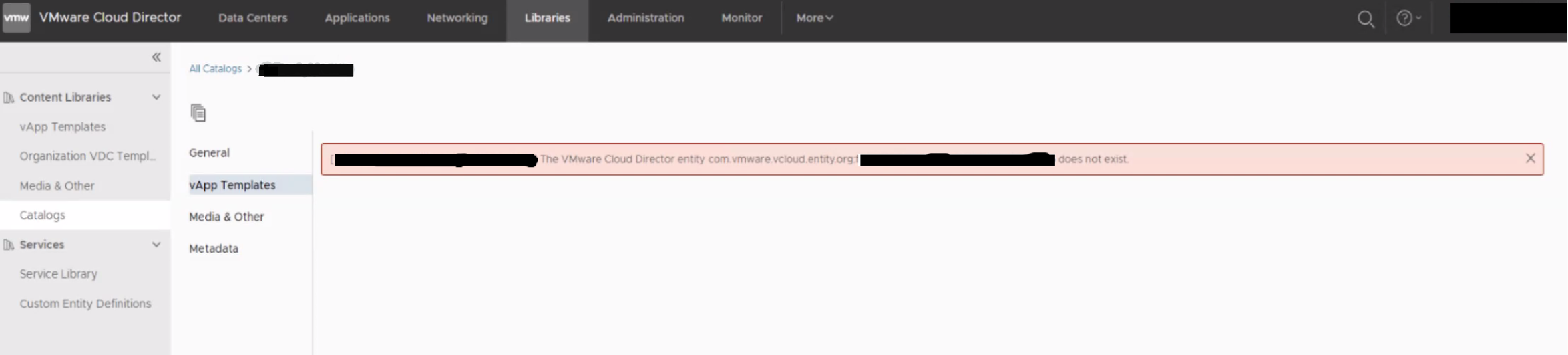Open the Monitor tab
Screen dimensions: 1568x355
741,18
